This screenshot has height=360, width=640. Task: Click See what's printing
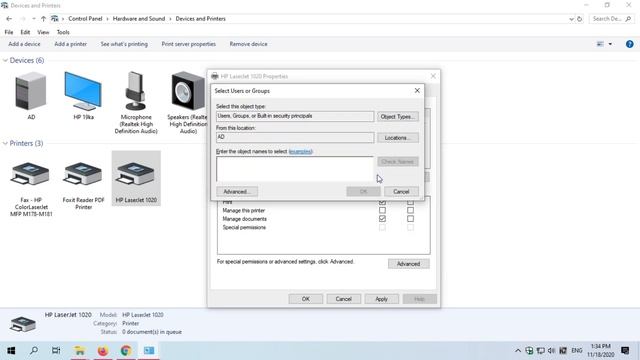(124, 44)
